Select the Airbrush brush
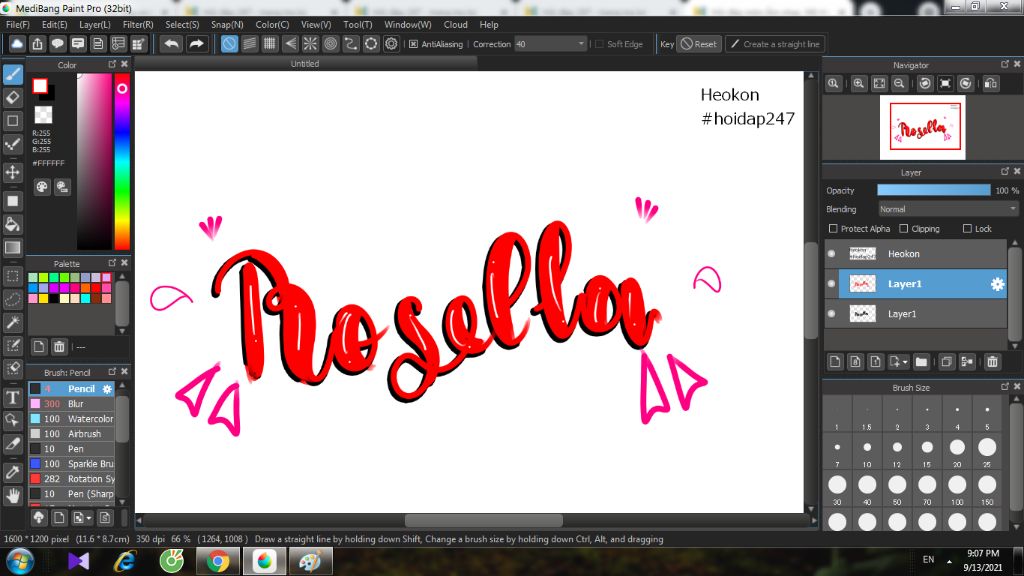 (x=72, y=434)
